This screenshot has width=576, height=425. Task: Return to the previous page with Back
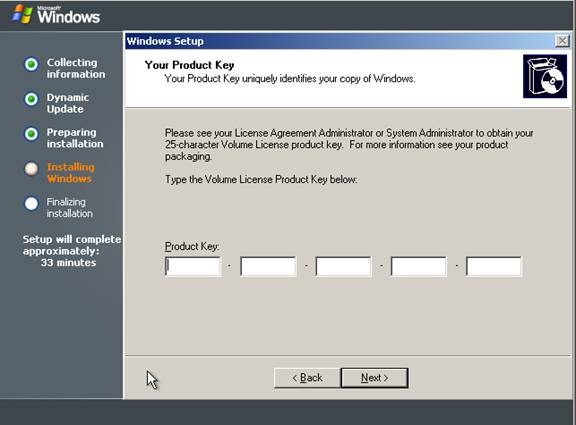(x=307, y=378)
